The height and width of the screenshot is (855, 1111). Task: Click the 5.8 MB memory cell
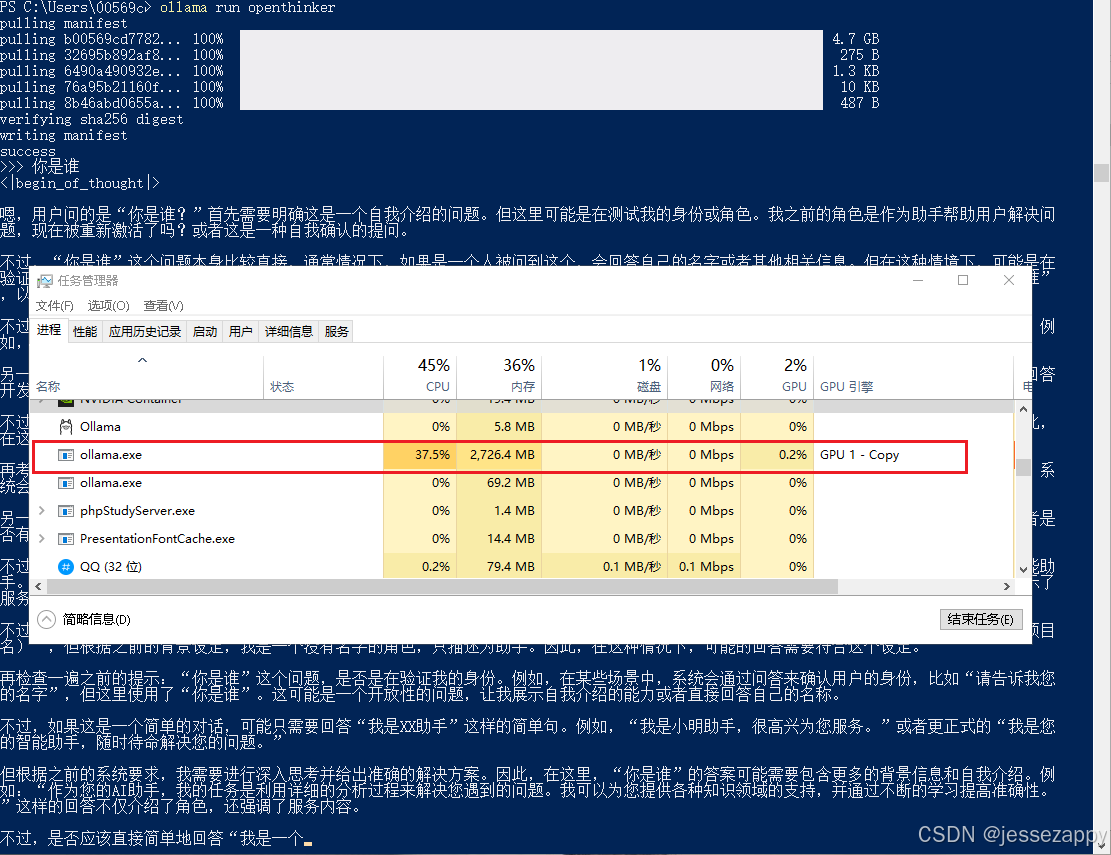coord(499,426)
